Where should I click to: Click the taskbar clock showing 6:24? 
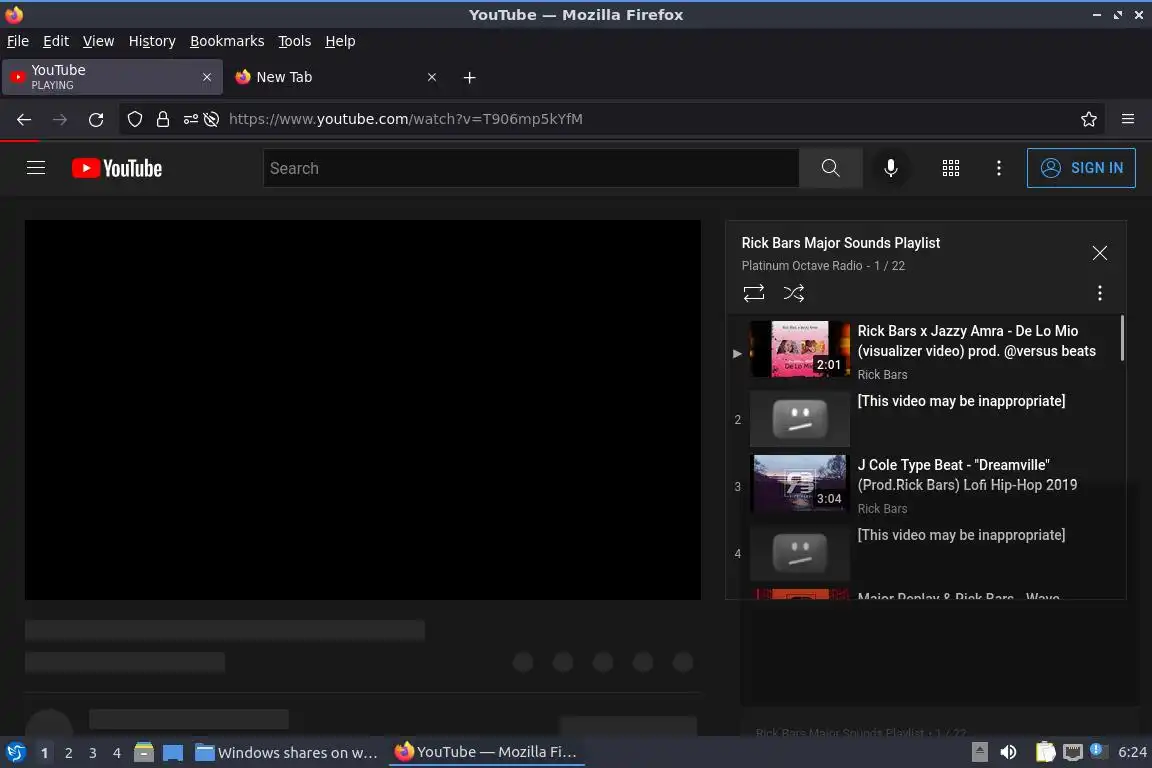click(x=1132, y=753)
